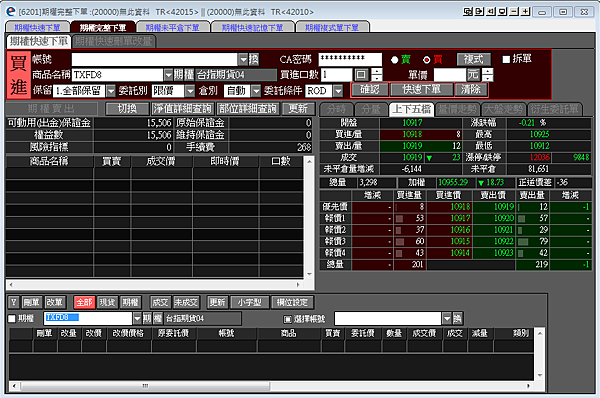Image resolution: width=600 pixels, height=398 pixels.
Task: Click the cascade windows icon in title bar
Action: (x=468, y=11)
